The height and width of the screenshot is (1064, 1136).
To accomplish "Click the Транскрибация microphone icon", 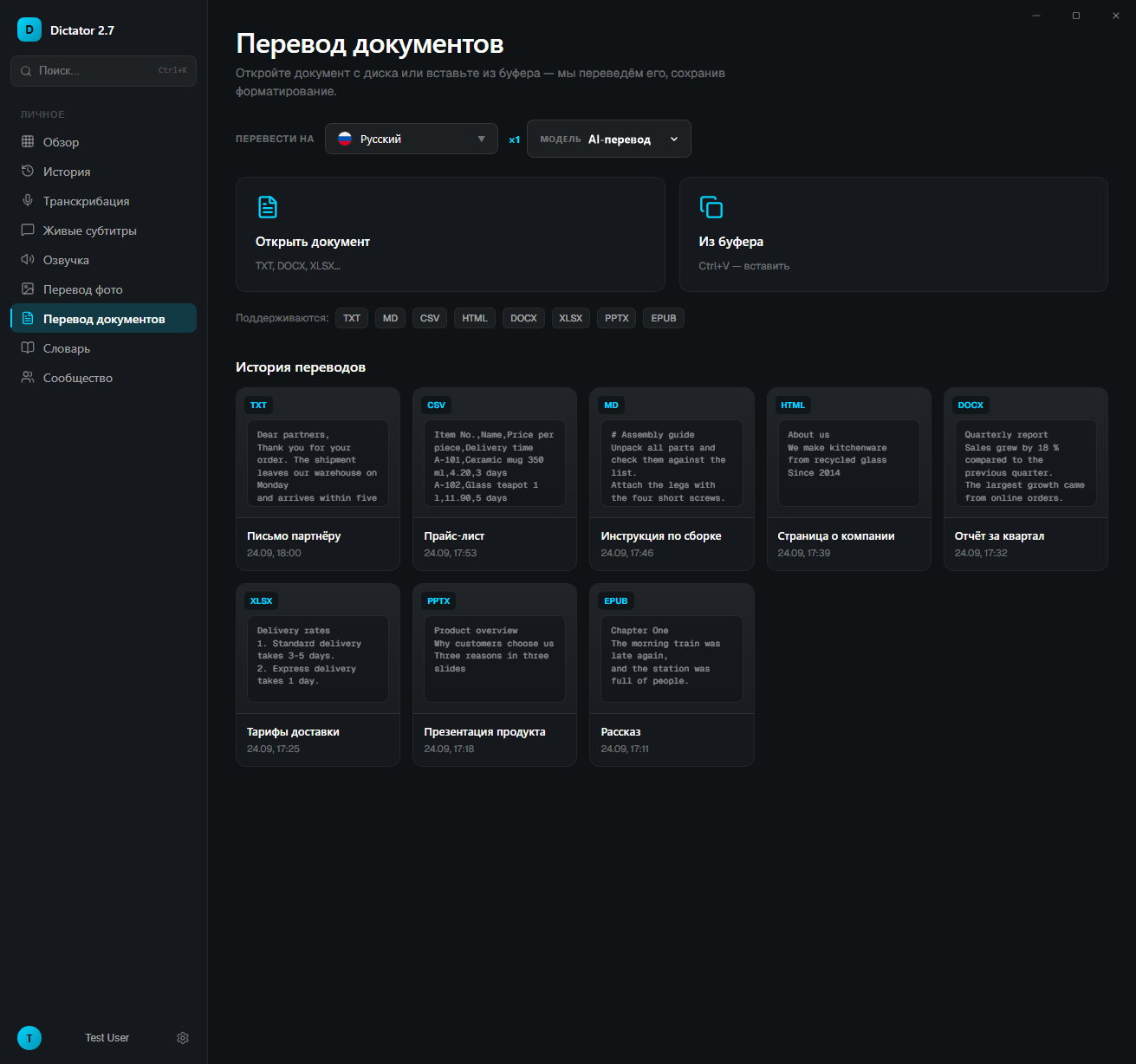I will point(28,200).
